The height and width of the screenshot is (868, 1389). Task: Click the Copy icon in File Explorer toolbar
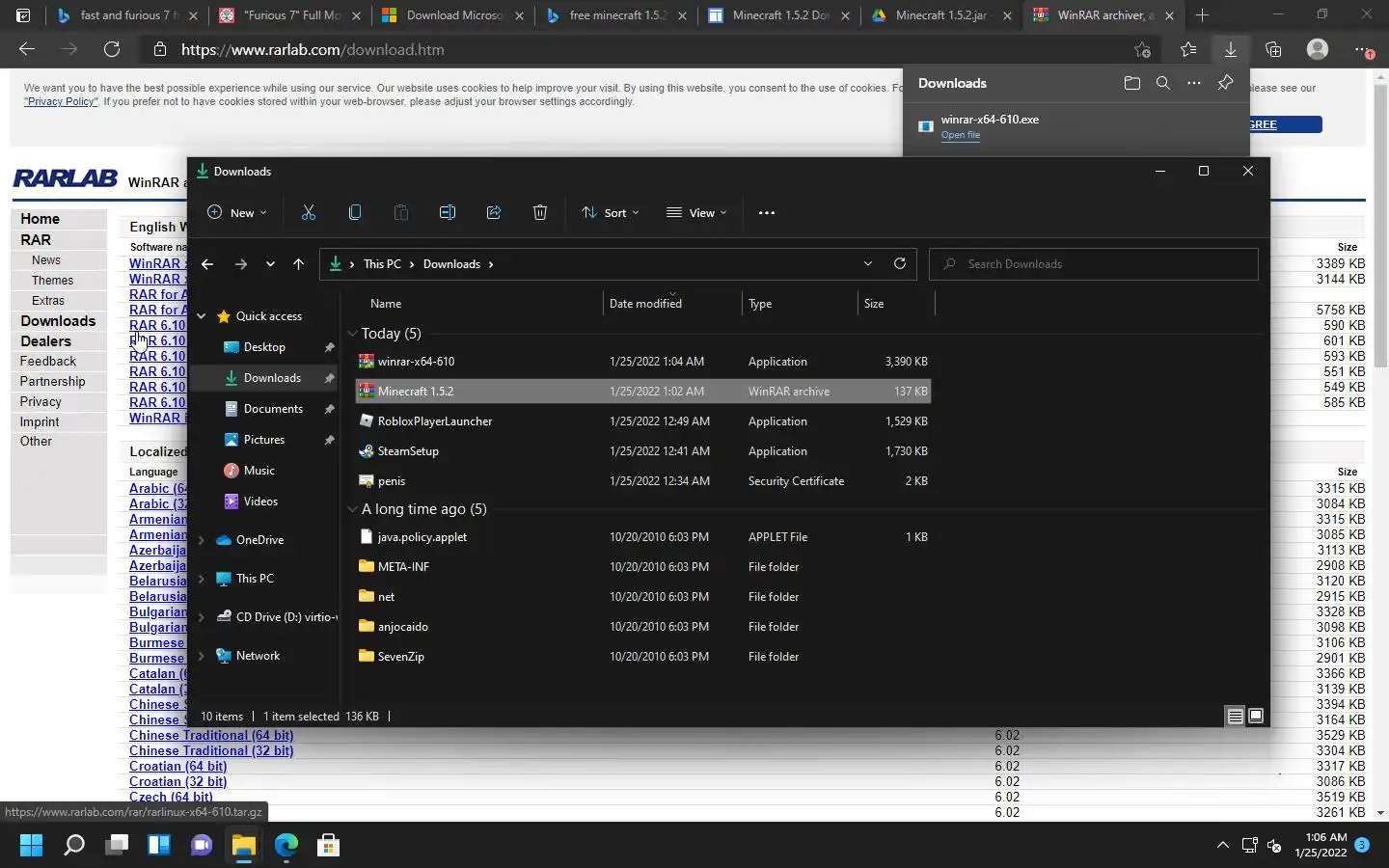[x=355, y=212]
